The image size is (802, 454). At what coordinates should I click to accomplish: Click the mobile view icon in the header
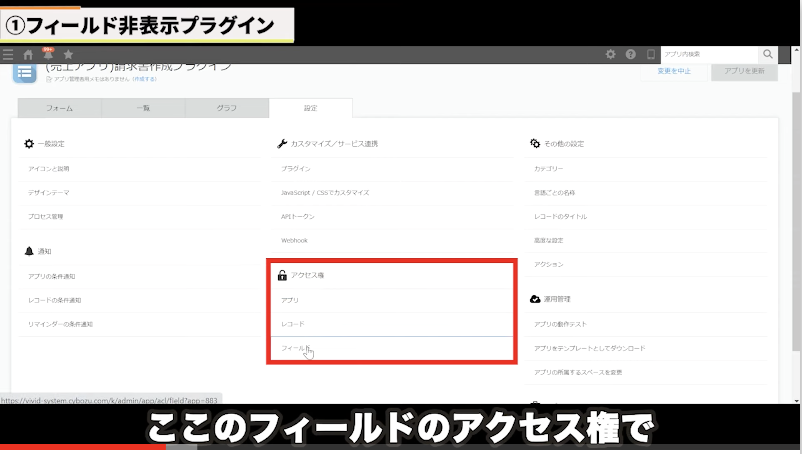coord(651,54)
